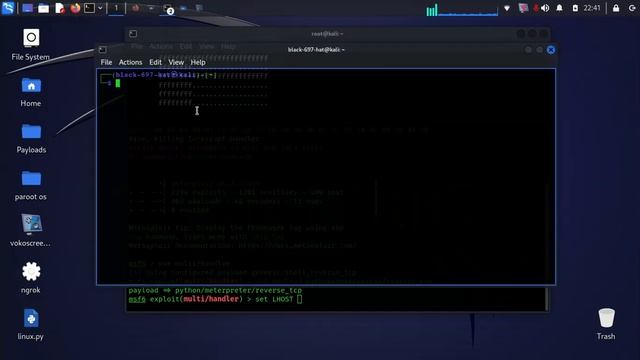Click the CPU graph monitor in the panel
The width and height of the screenshot is (640, 360).
(462, 9)
